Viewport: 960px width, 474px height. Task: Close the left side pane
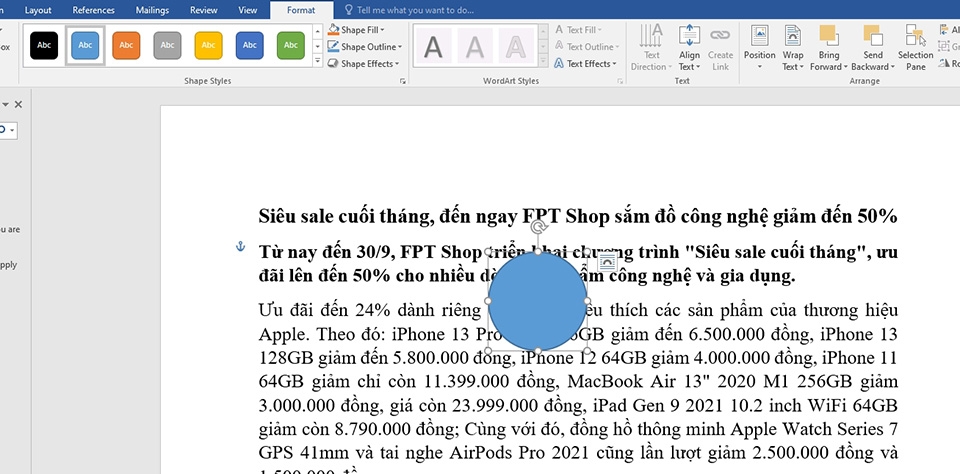click(x=18, y=105)
